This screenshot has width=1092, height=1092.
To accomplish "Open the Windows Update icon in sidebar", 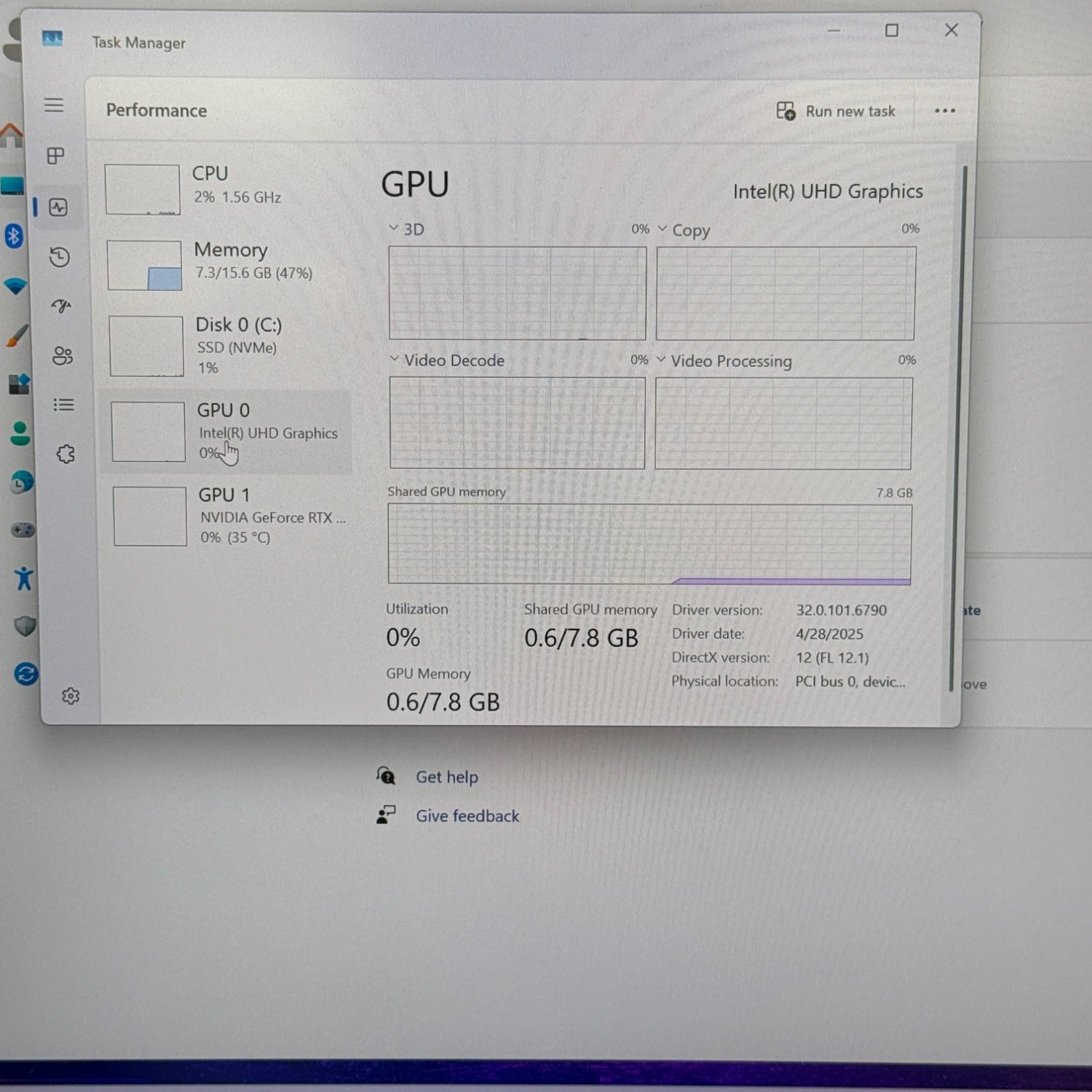I will pos(26,675).
